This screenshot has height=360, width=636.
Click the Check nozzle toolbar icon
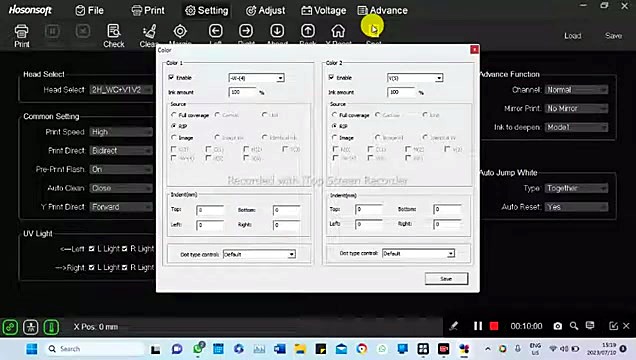[x=114, y=31]
